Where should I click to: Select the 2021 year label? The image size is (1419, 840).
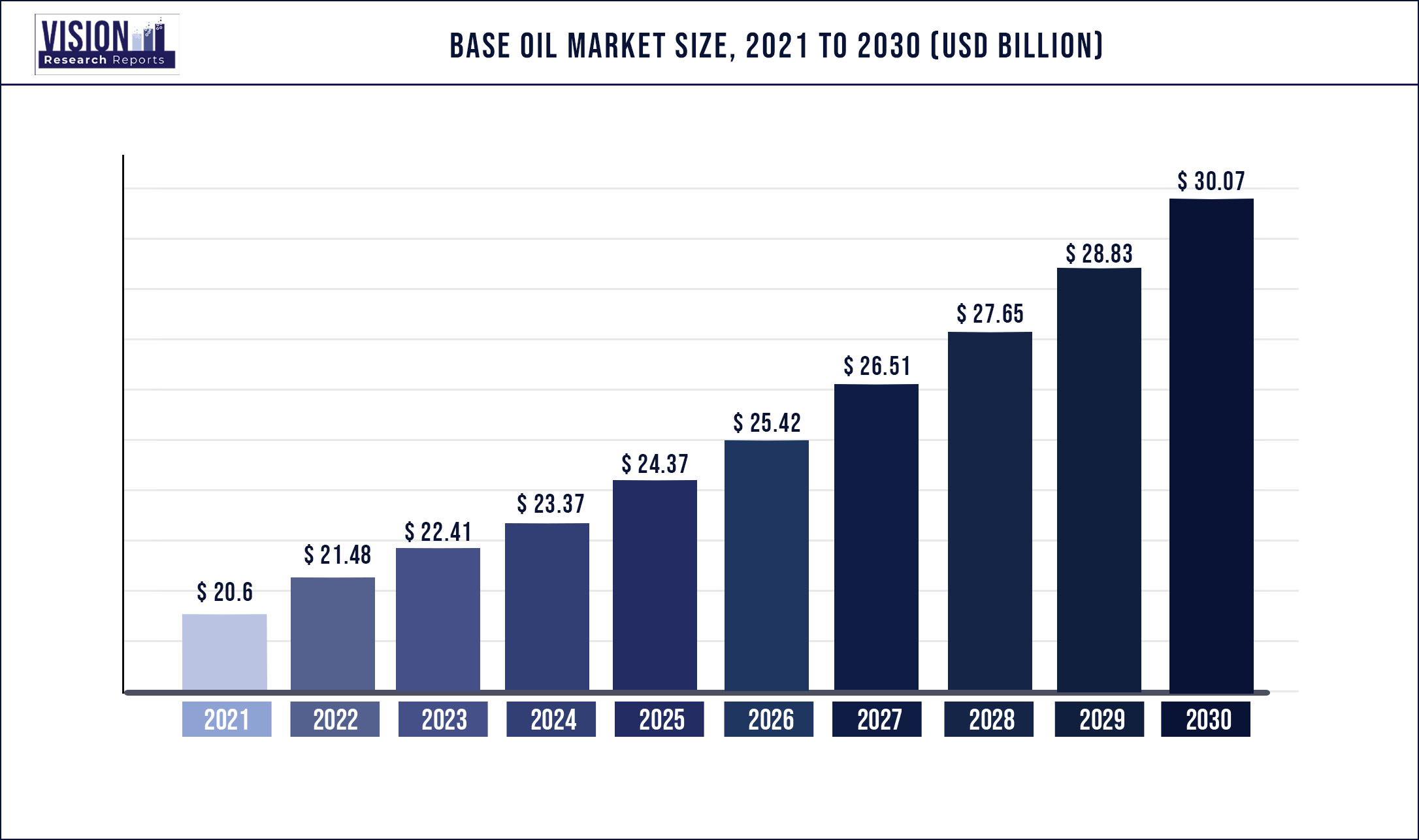coord(227,719)
